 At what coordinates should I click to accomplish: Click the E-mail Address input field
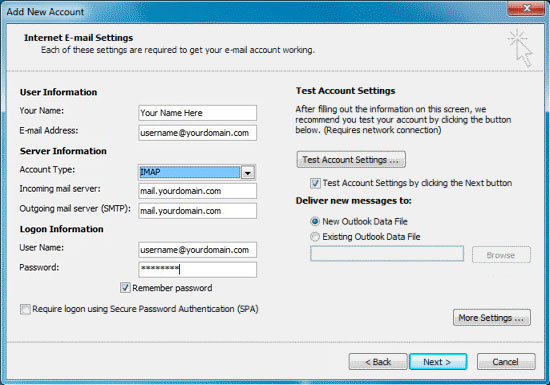point(197,133)
